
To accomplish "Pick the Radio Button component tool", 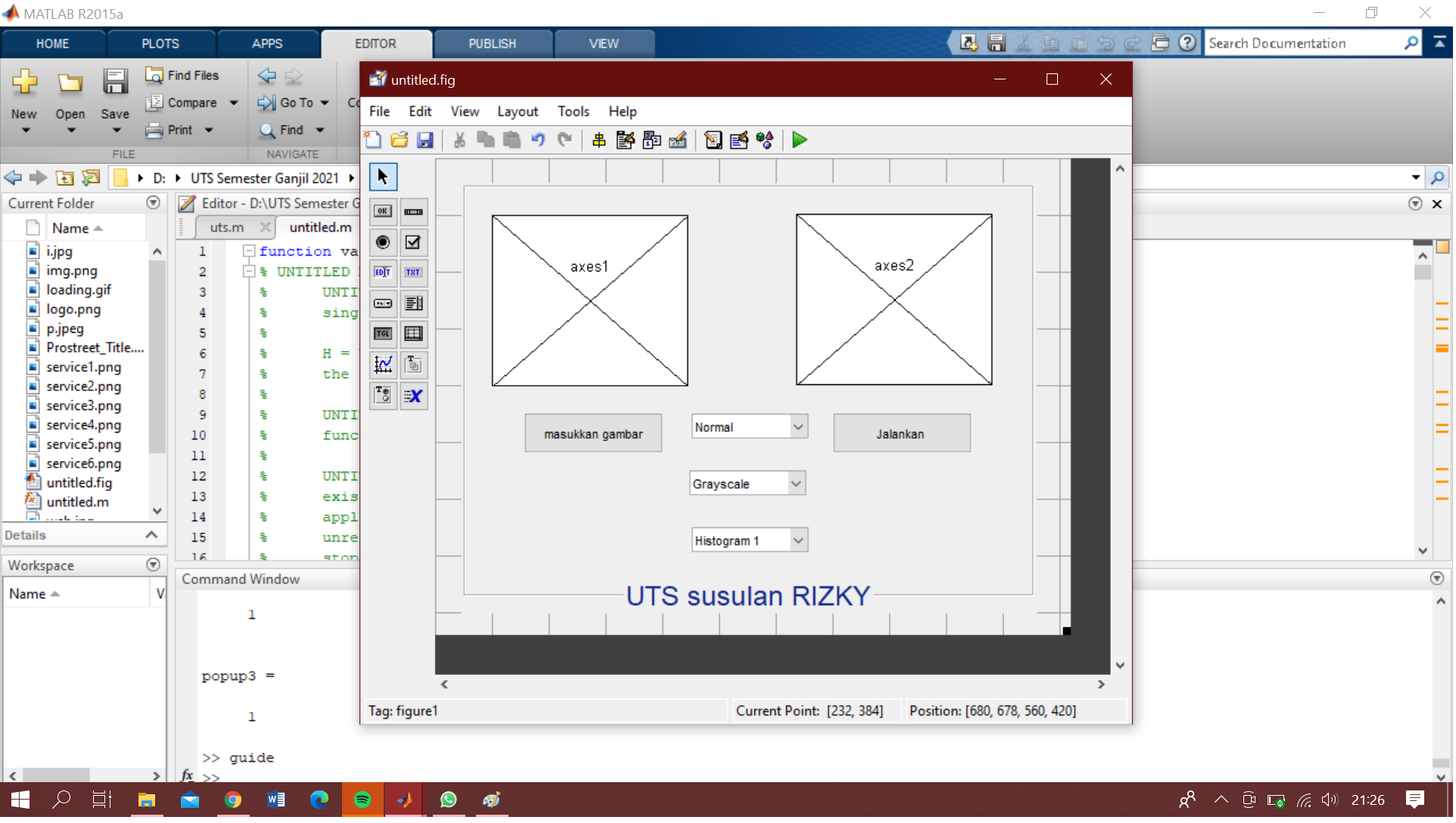I will pos(383,243).
